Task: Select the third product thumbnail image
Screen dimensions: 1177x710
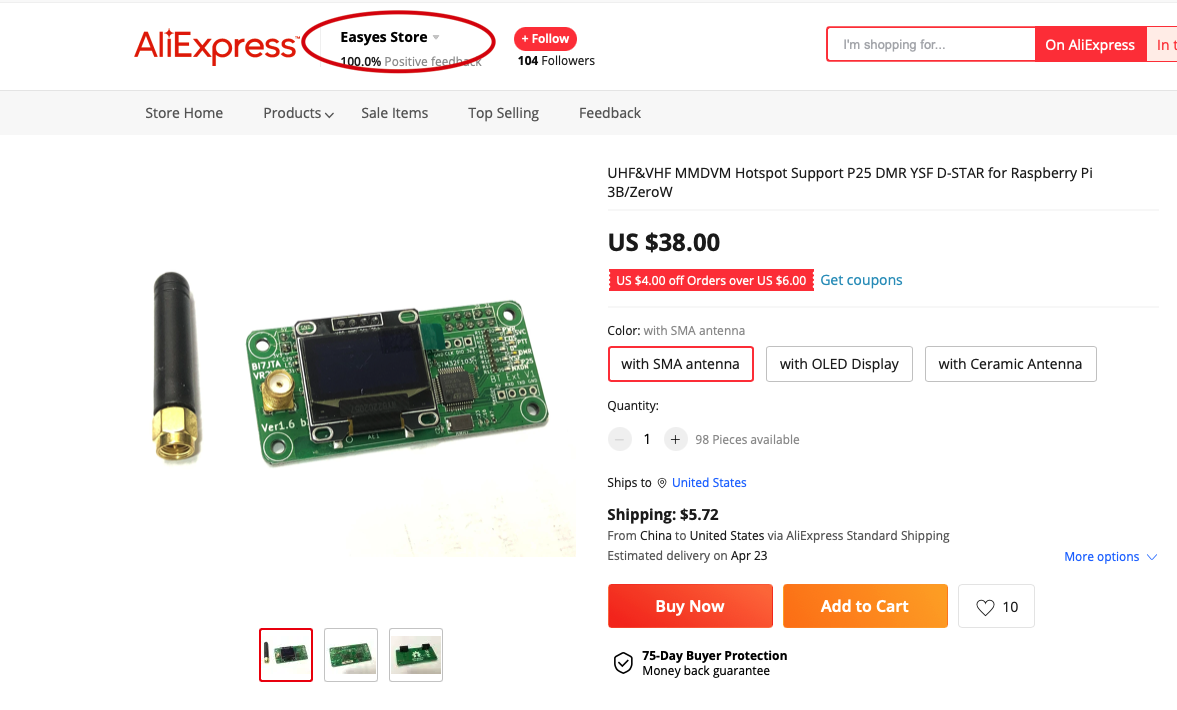Action: (x=415, y=655)
